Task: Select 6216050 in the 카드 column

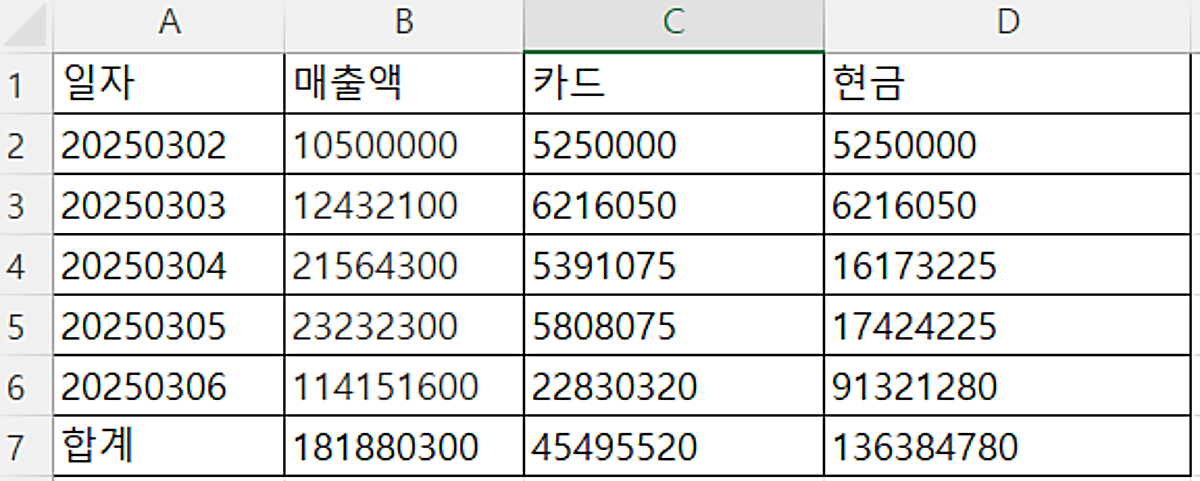Action: (x=674, y=205)
